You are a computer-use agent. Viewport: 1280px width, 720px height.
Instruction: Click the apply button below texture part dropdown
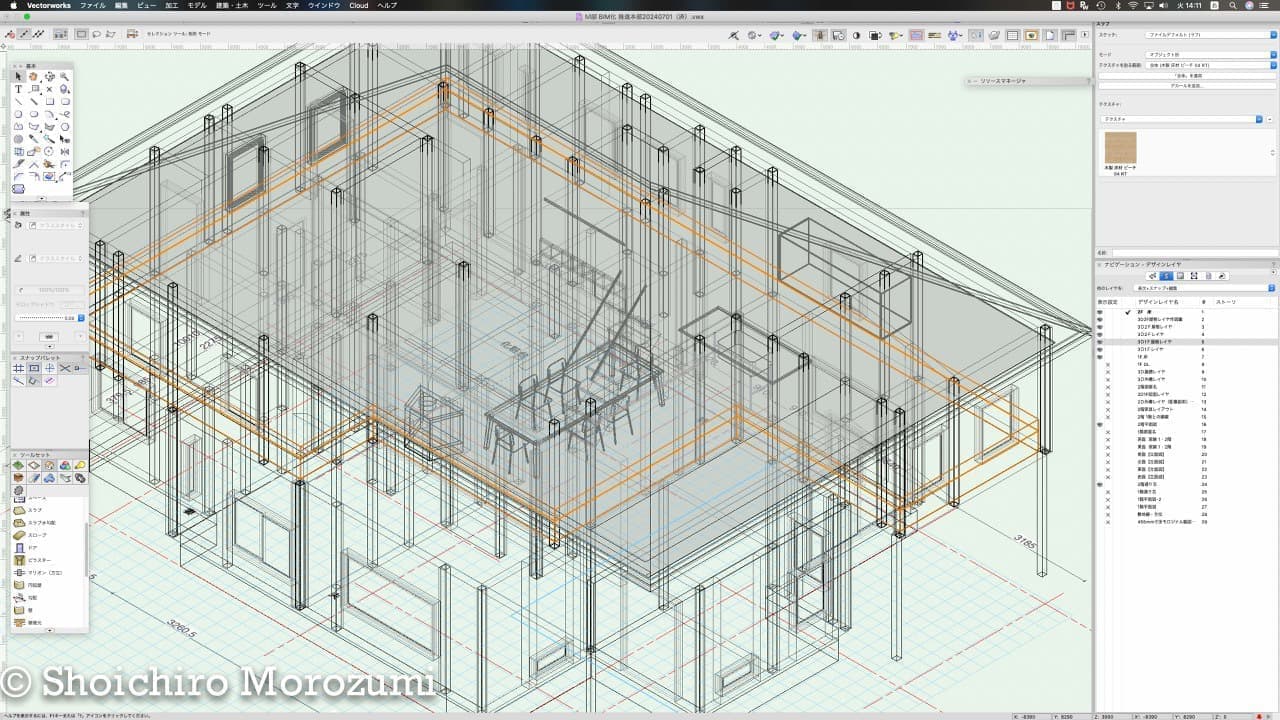[1187, 75]
